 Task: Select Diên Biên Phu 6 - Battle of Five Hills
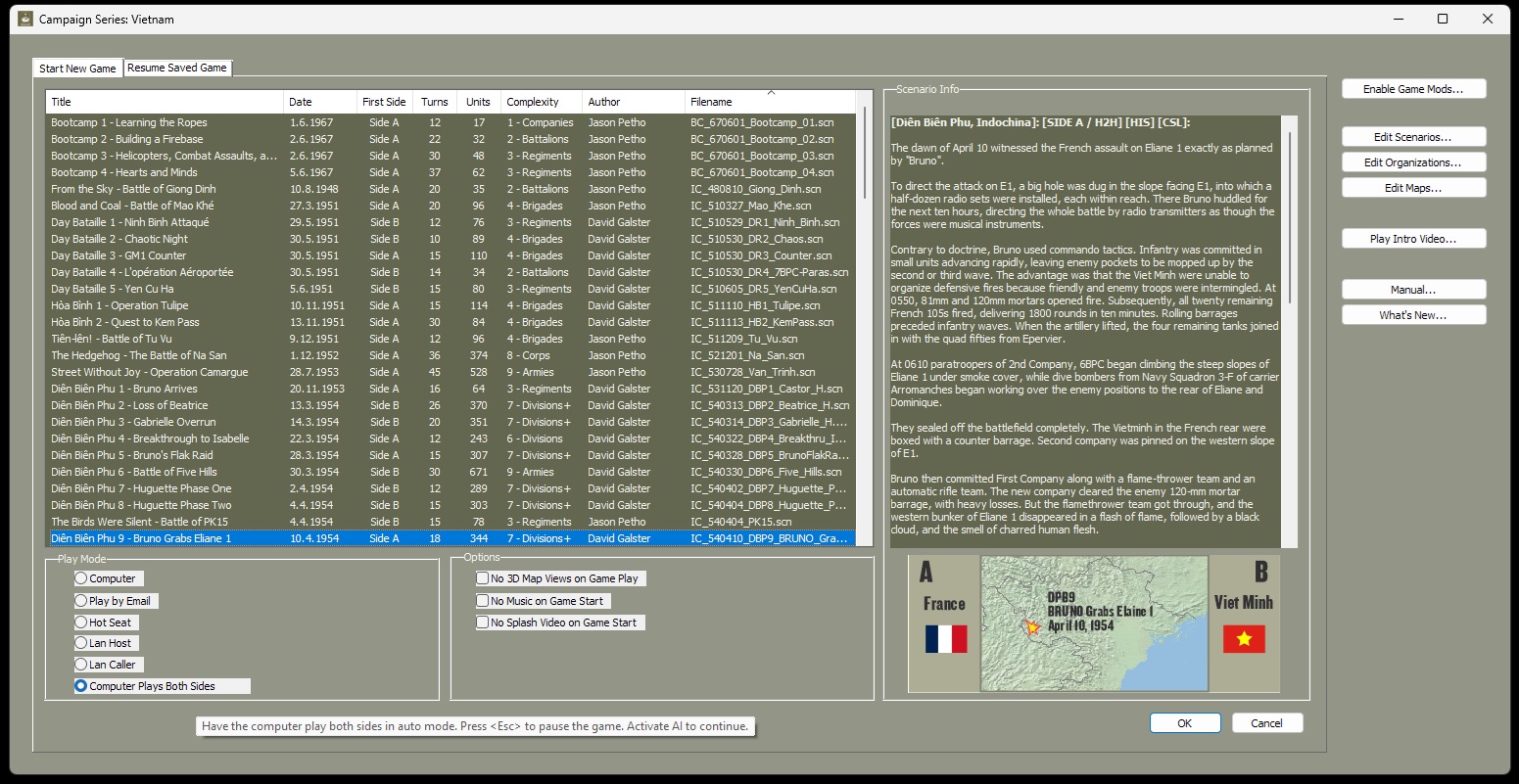[x=451, y=473]
